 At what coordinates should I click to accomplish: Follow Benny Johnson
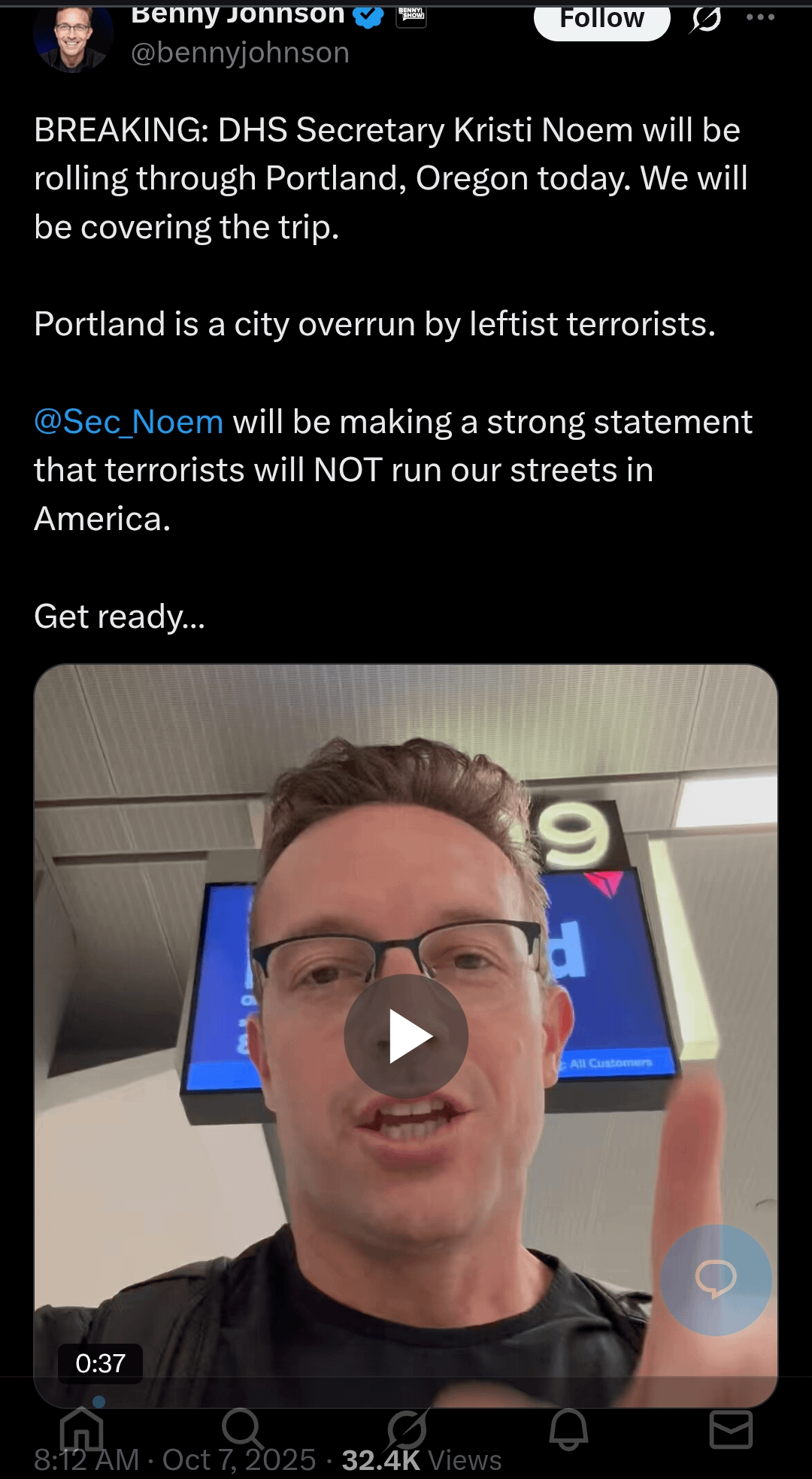601,20
